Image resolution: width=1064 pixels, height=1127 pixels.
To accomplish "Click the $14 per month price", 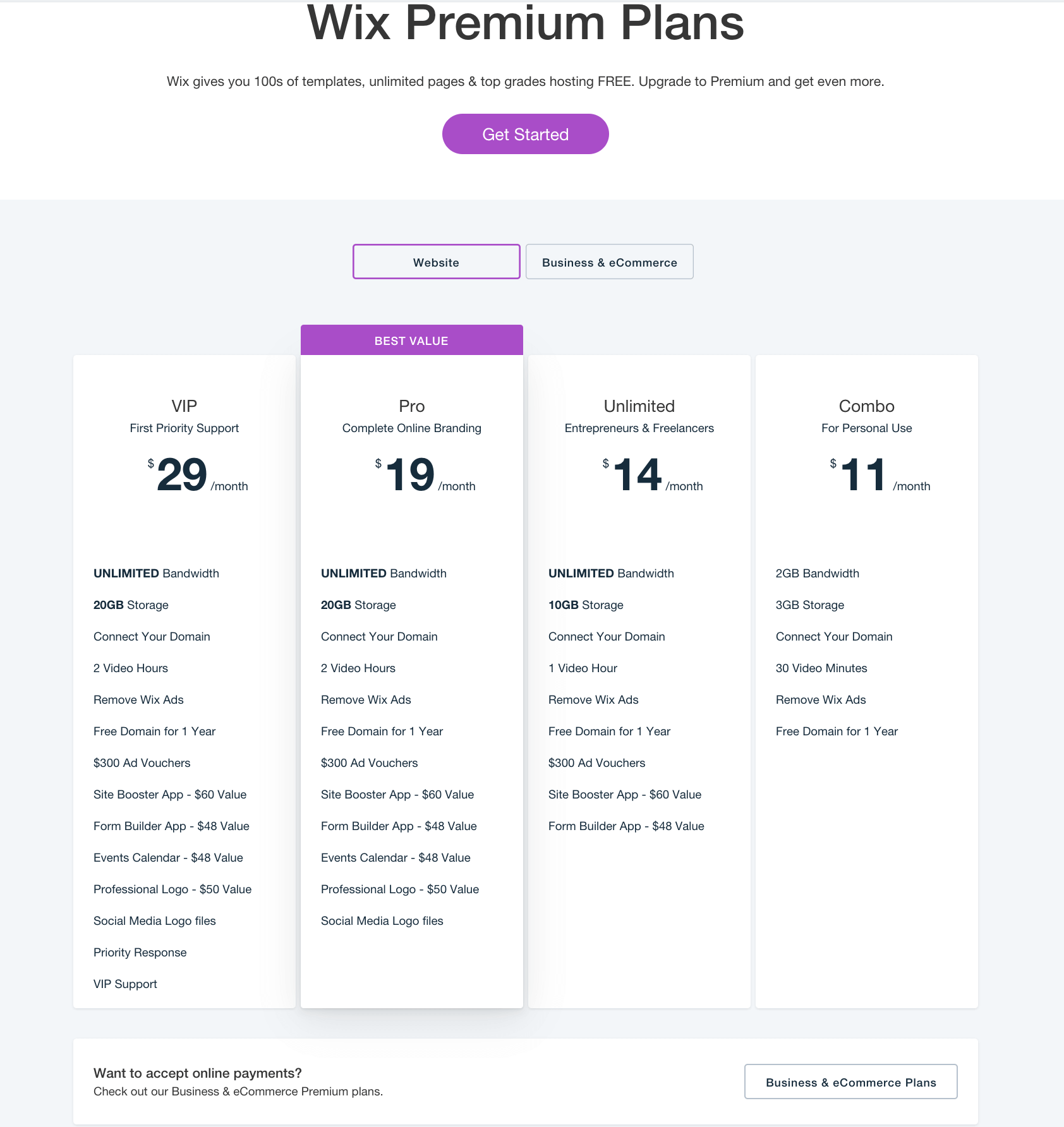I will (x=652, y=474).
